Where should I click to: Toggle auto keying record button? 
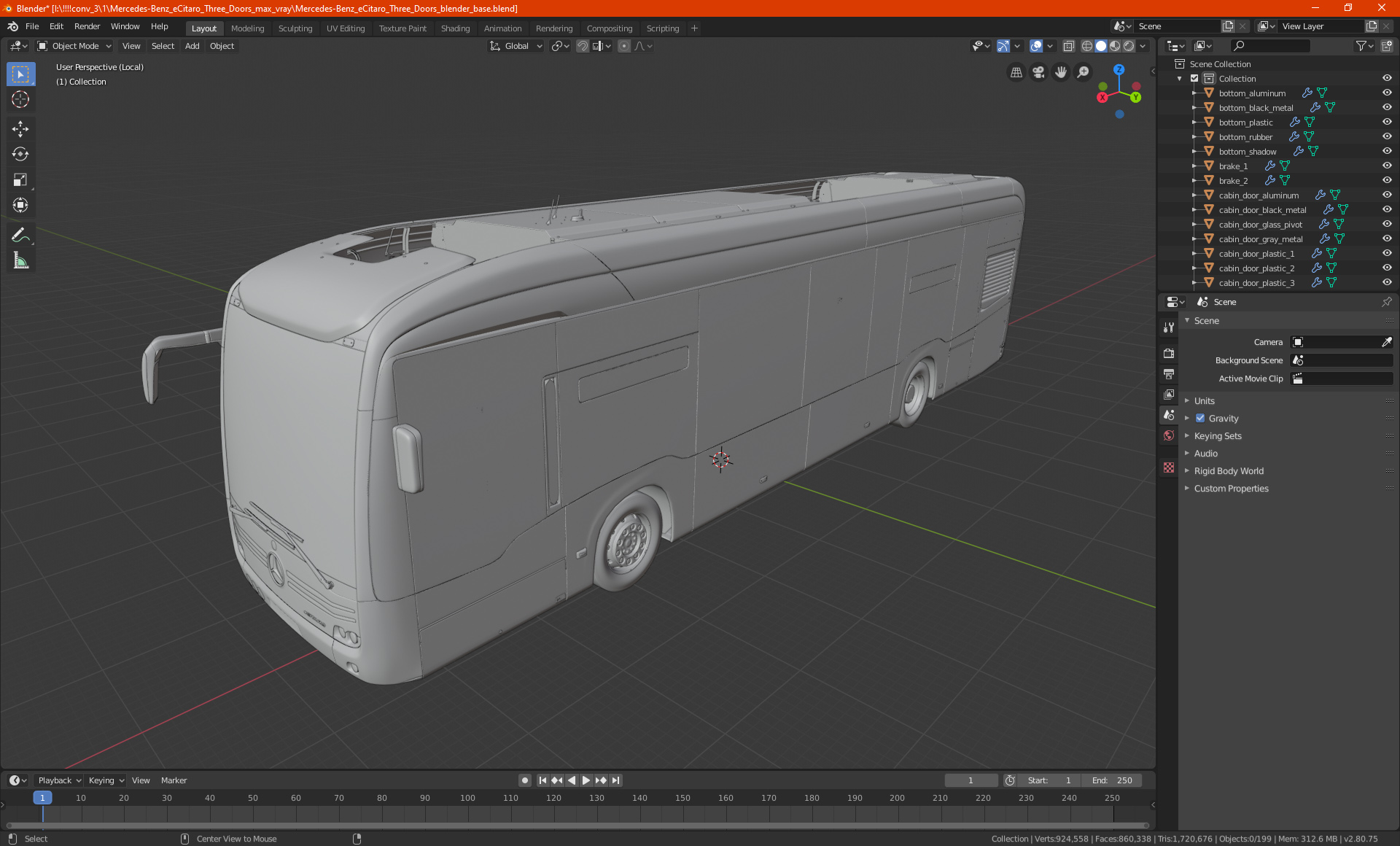tap(524, 780)
